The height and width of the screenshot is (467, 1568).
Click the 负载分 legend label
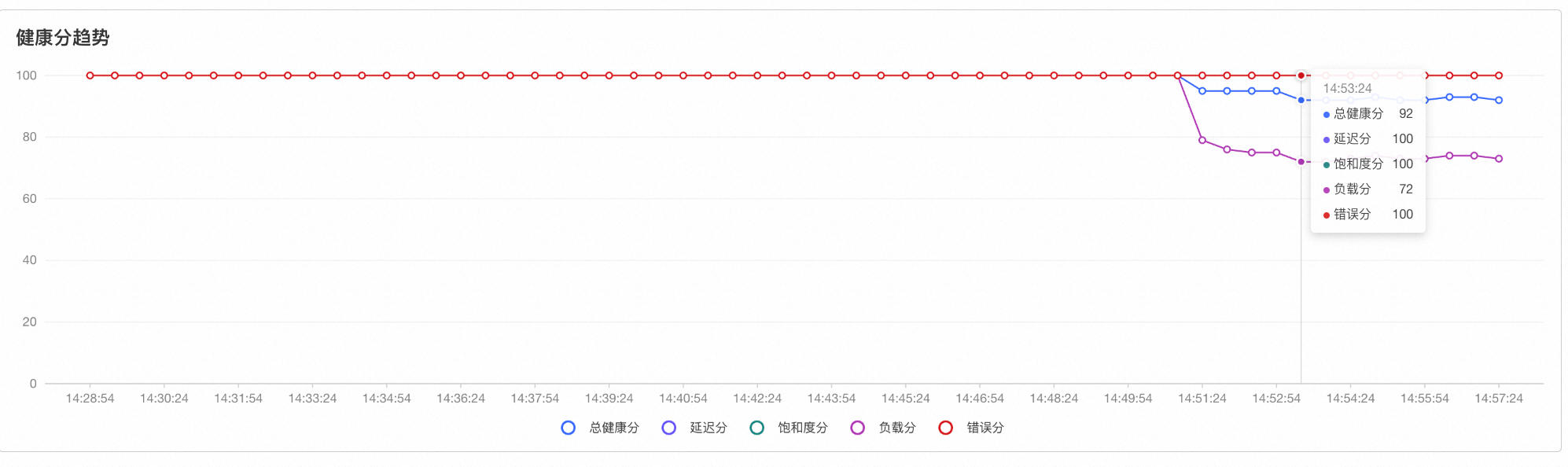pos(897,428)
